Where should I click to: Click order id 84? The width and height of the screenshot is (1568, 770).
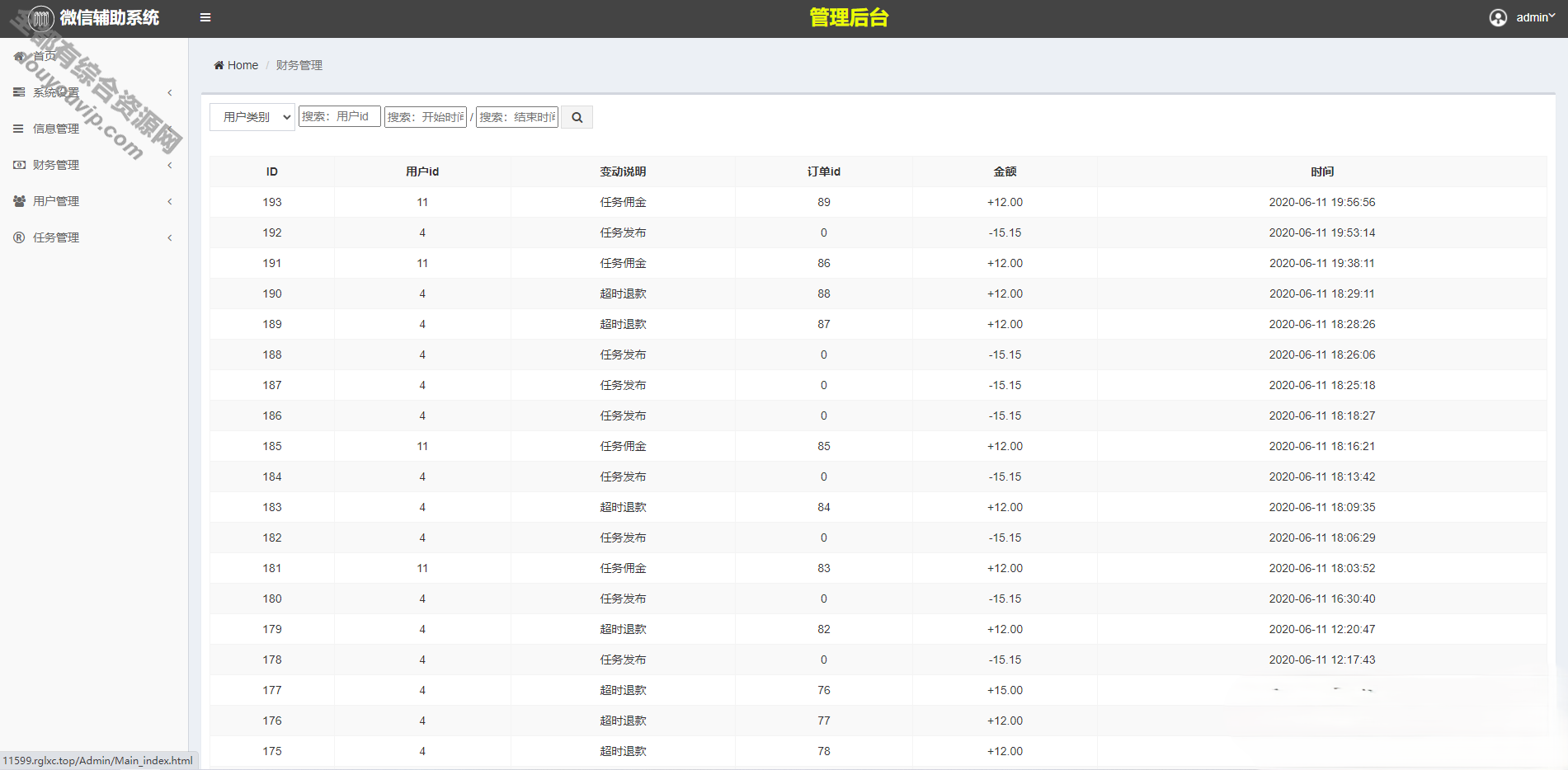[x=824, y=507]
